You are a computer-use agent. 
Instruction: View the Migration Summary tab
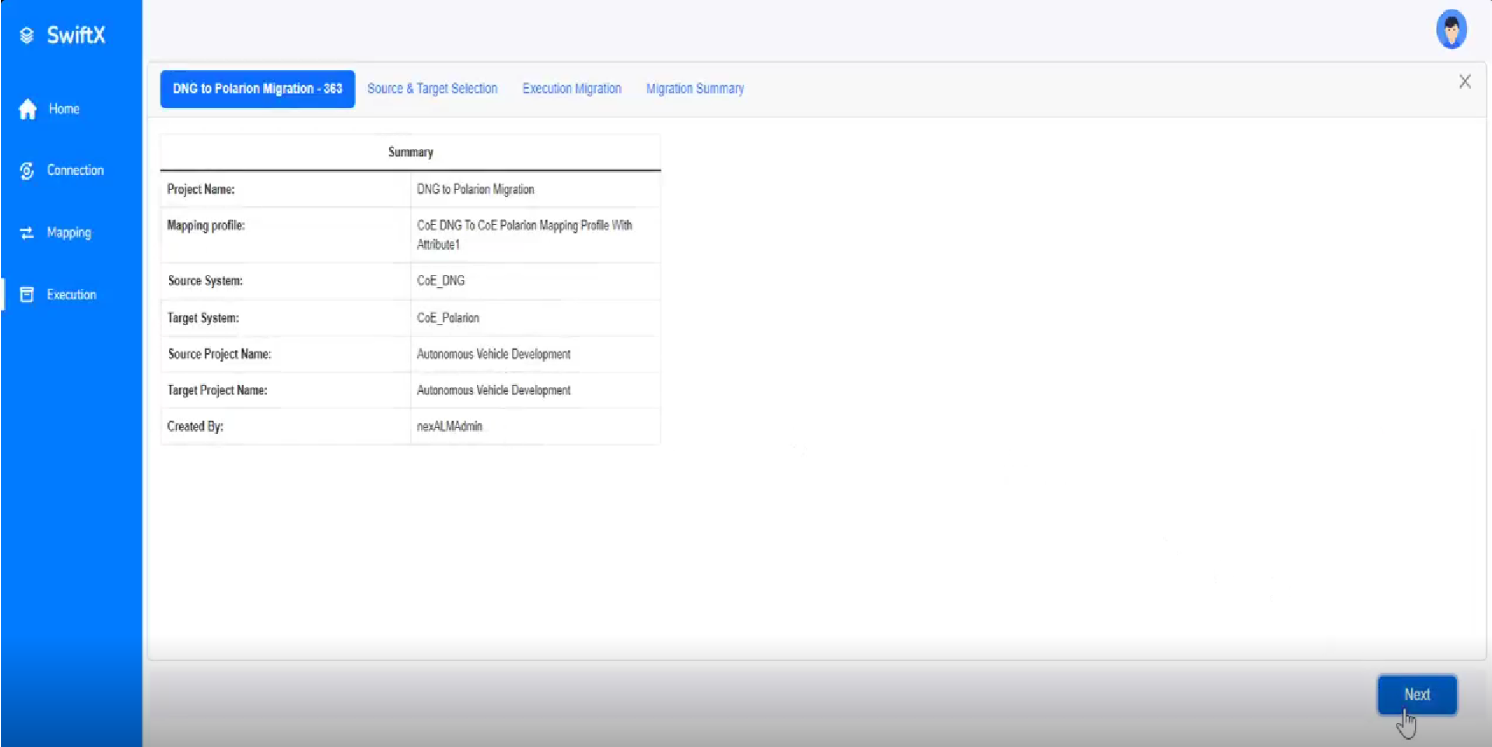(x=694, y=88)
